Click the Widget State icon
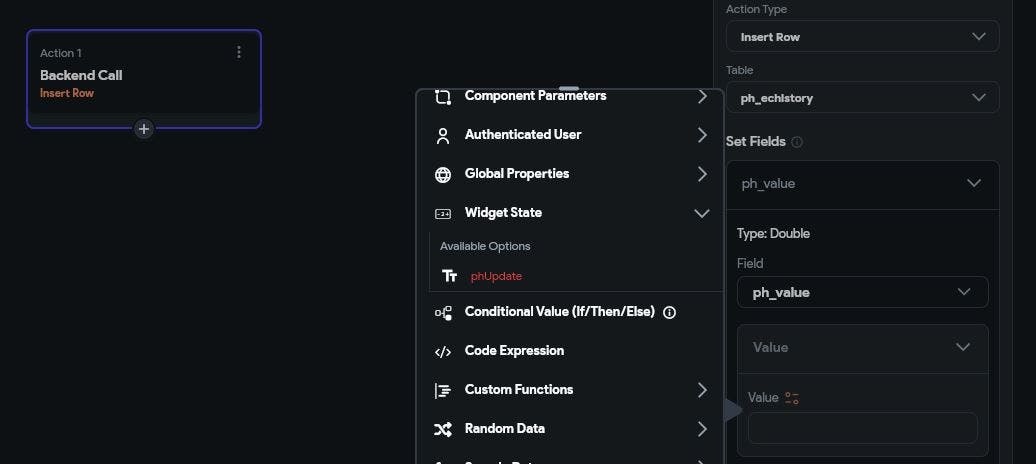This screenshot has height=464, width=1036. pos(443,213)
